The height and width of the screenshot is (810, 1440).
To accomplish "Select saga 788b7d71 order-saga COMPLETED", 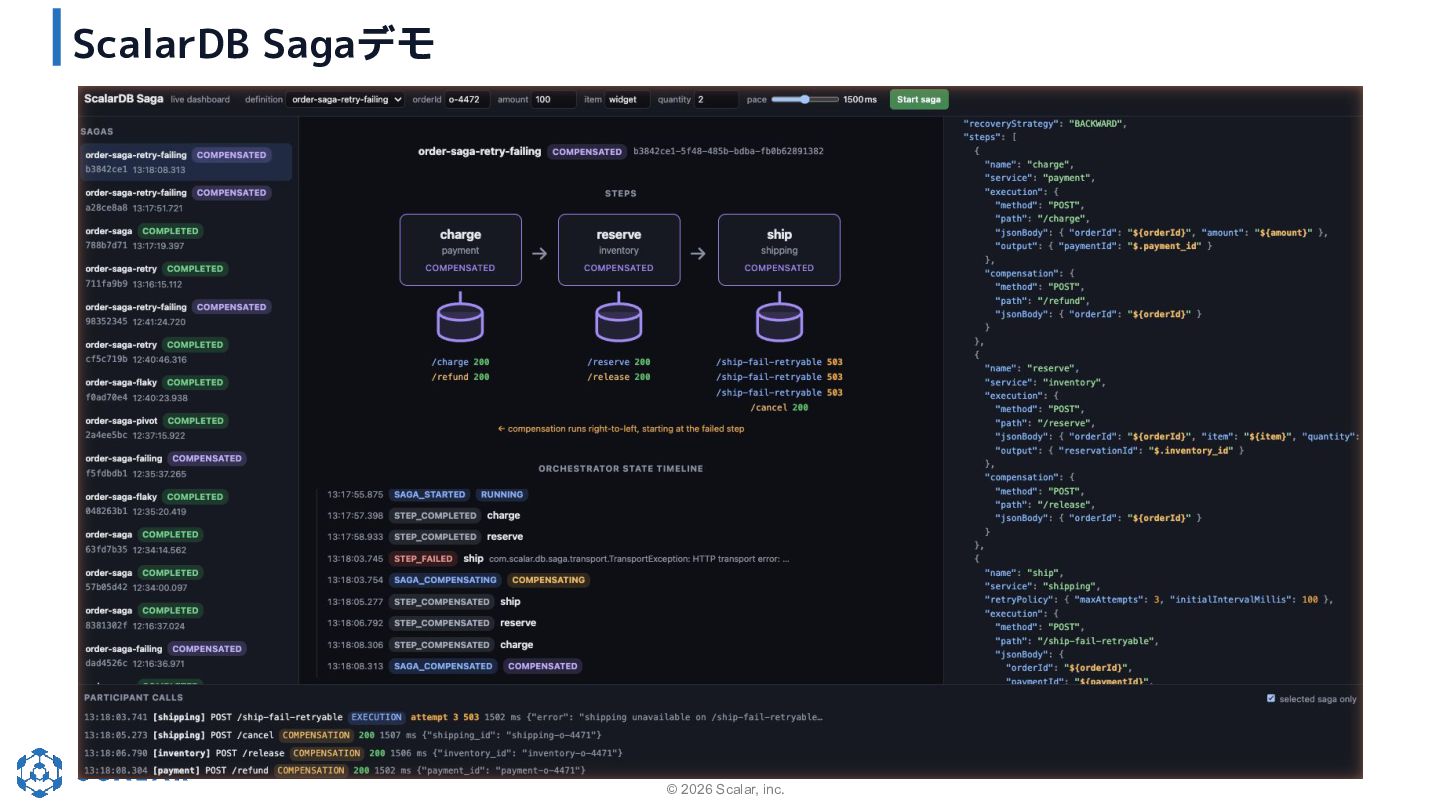I will 186,238.
